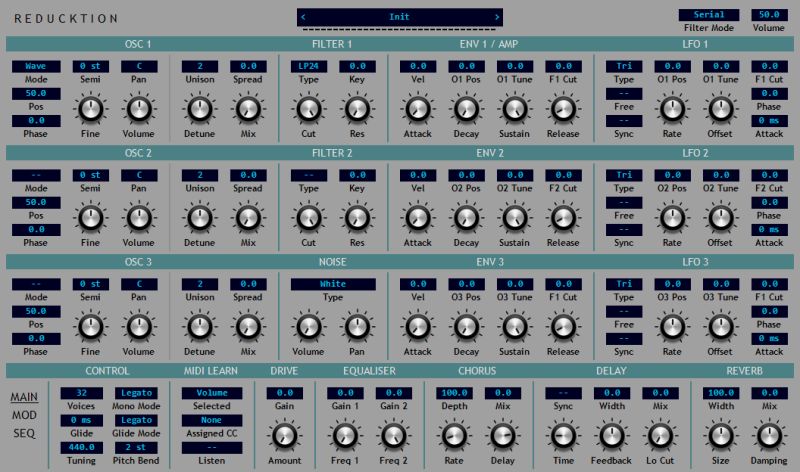The height and width of the screenshot is (472, 800).
Task: Click the Delay Time knob
Action: (563, 436)
